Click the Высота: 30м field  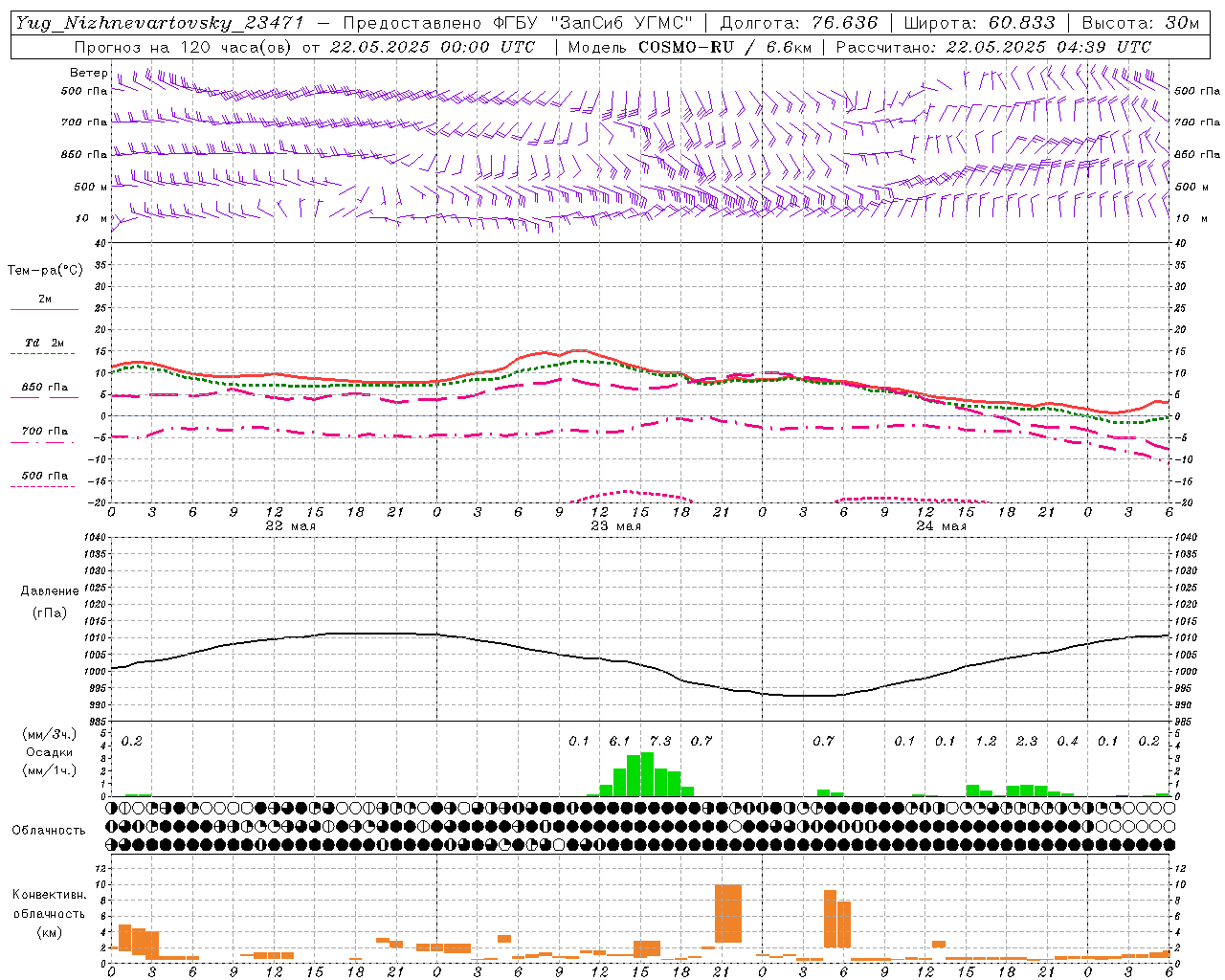1140,23
